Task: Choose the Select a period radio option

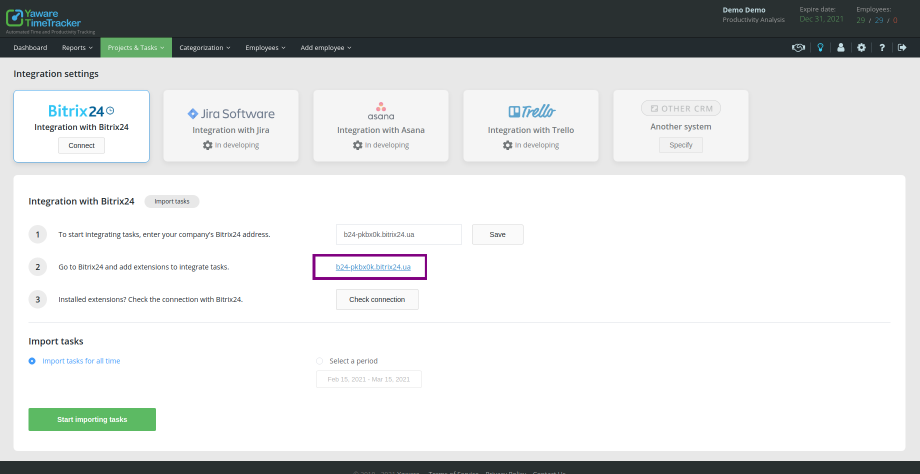Action: 319,361
